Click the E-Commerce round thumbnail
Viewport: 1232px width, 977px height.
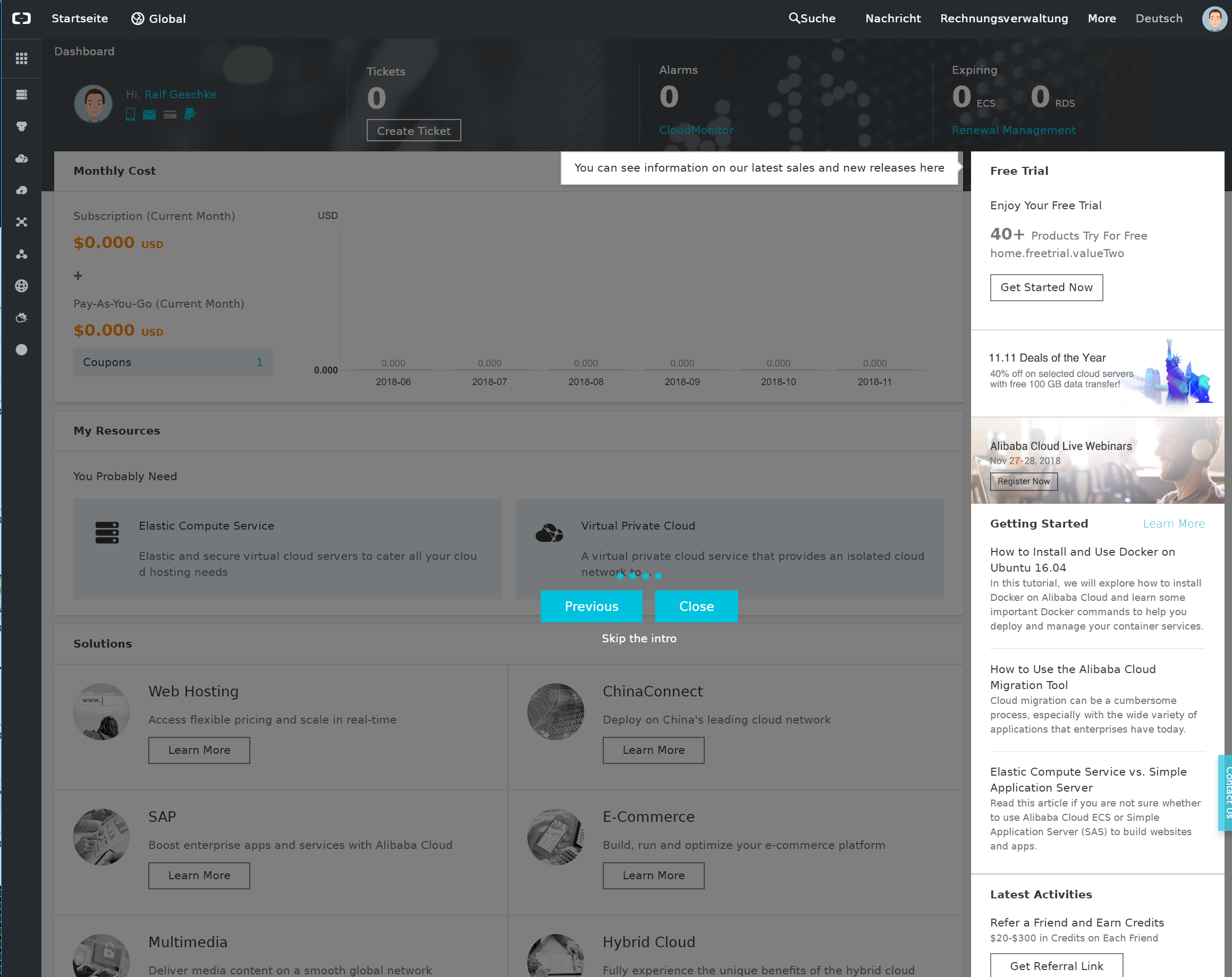(555, 837)
